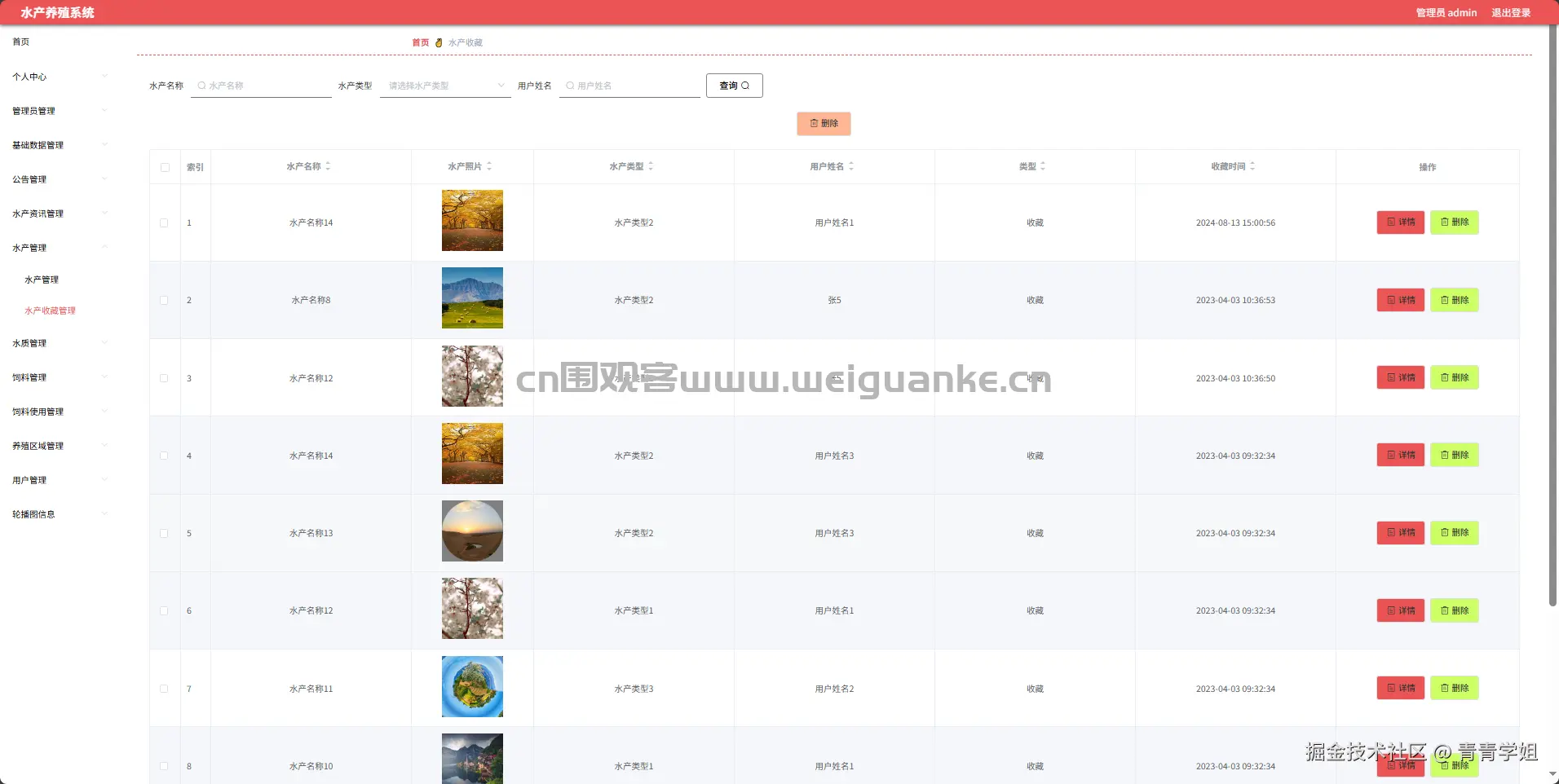Click the breadcrumb separator icon after 首页
The width and height of the screenshot is (1559, 784).
pyautogui.click(x=439, y=42)
